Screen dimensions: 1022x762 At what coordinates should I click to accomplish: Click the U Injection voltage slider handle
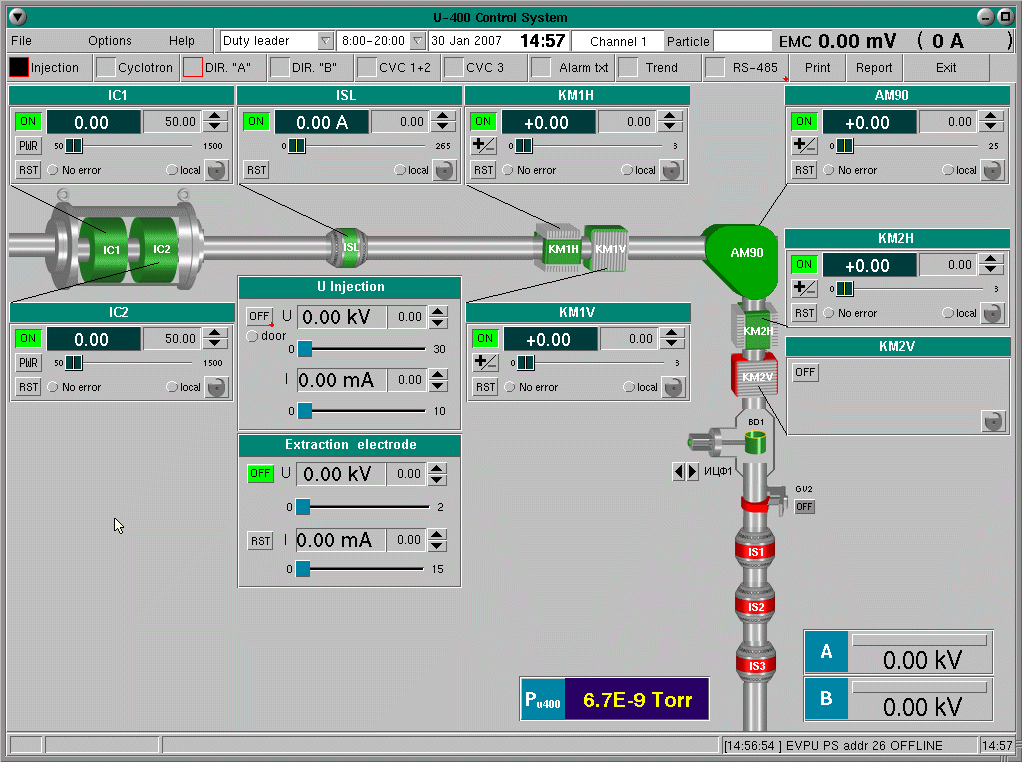(305, 349)
